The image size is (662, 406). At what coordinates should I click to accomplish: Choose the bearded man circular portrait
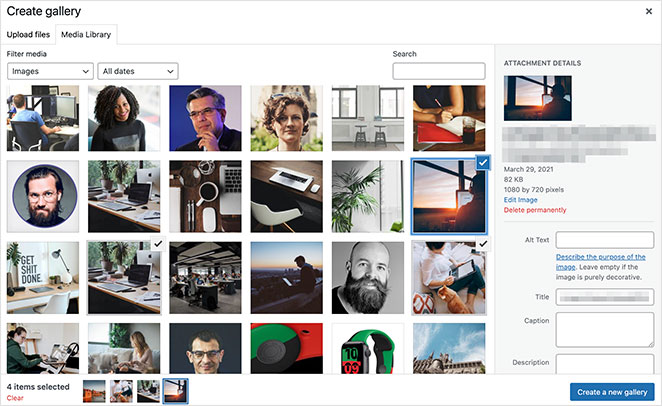43,196
